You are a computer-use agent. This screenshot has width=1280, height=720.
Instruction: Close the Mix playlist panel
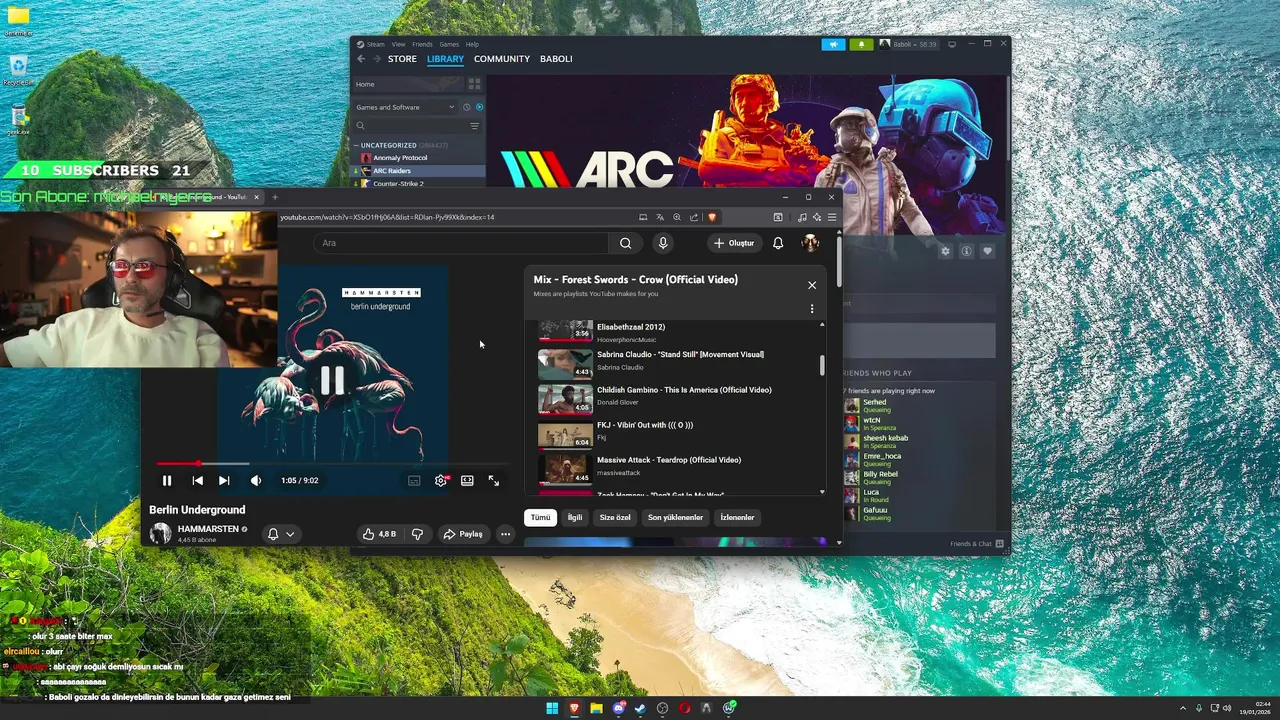812,285
